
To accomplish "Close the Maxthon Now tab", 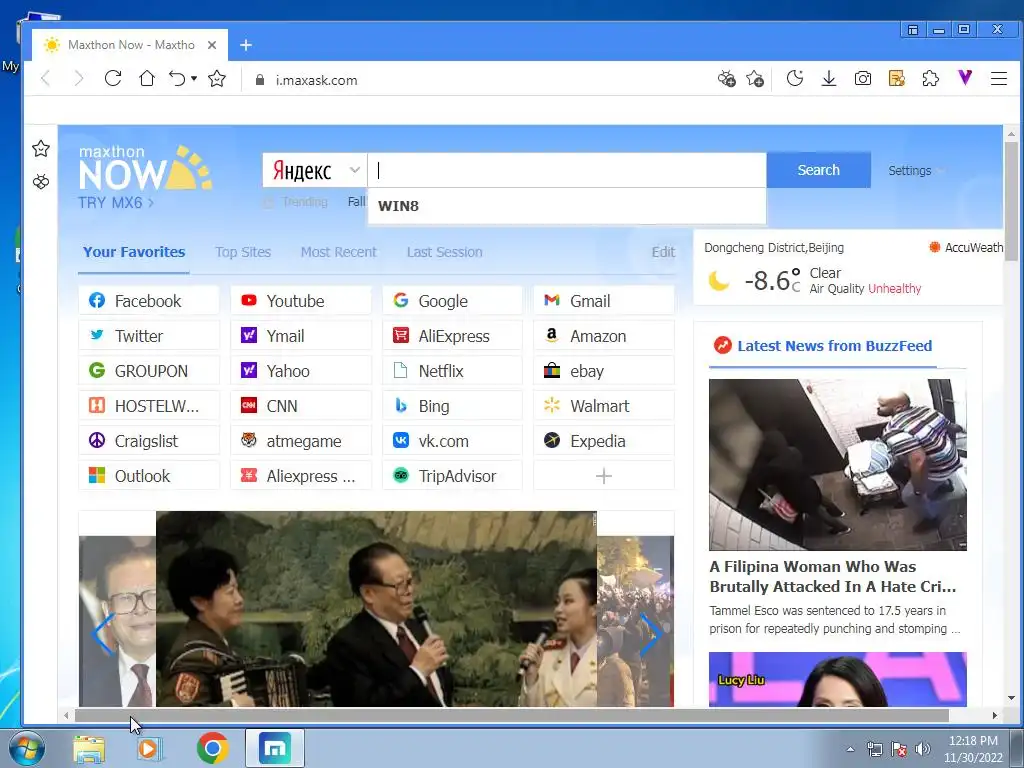I will click(212, 45).
